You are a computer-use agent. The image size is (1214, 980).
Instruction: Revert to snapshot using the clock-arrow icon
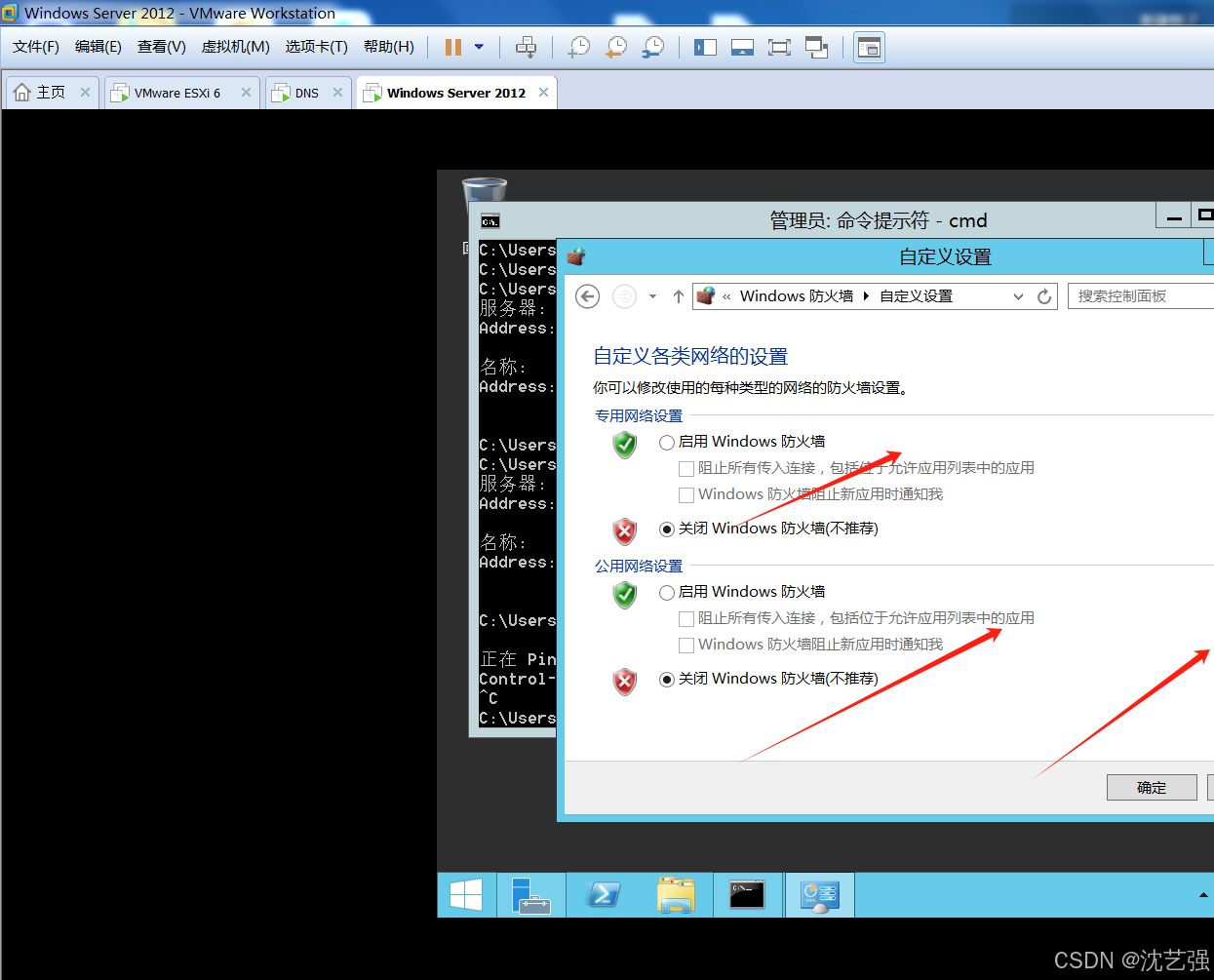click(616, 47)
